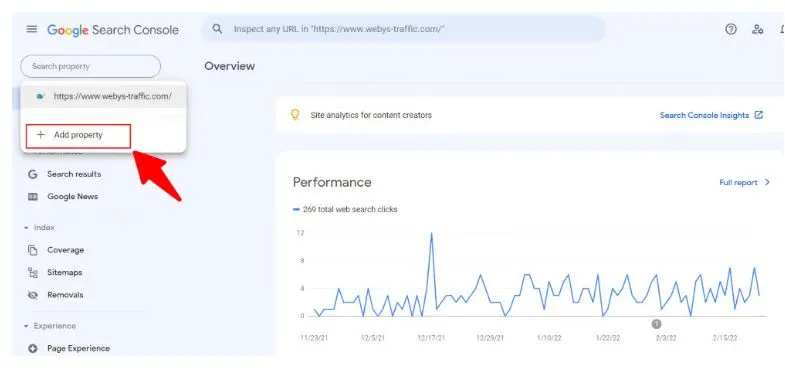The image size is (785, 372).
Task: Click the Google Search Console logo
Action: pos(113,30)
